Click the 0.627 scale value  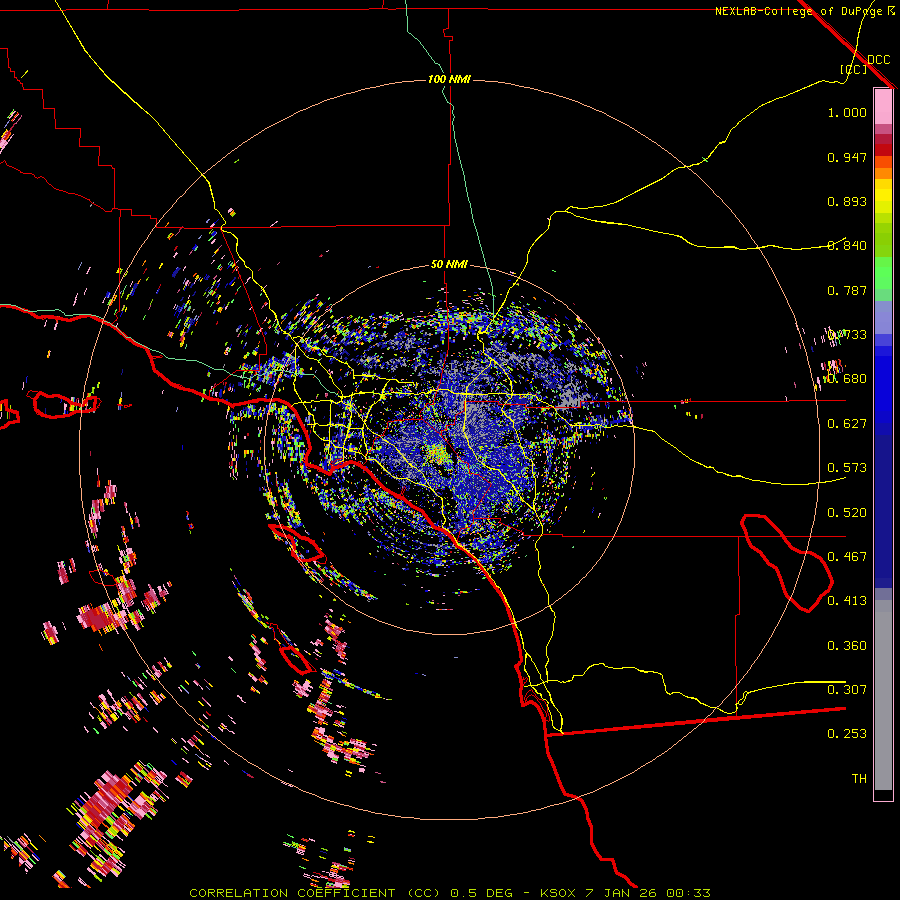[x=847, y=424]
